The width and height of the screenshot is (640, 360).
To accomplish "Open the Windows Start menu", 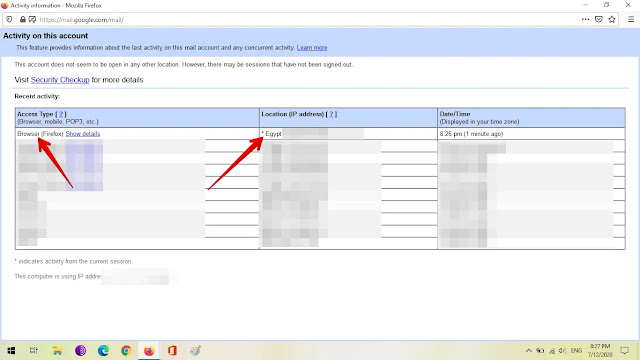I will point(11,351).
